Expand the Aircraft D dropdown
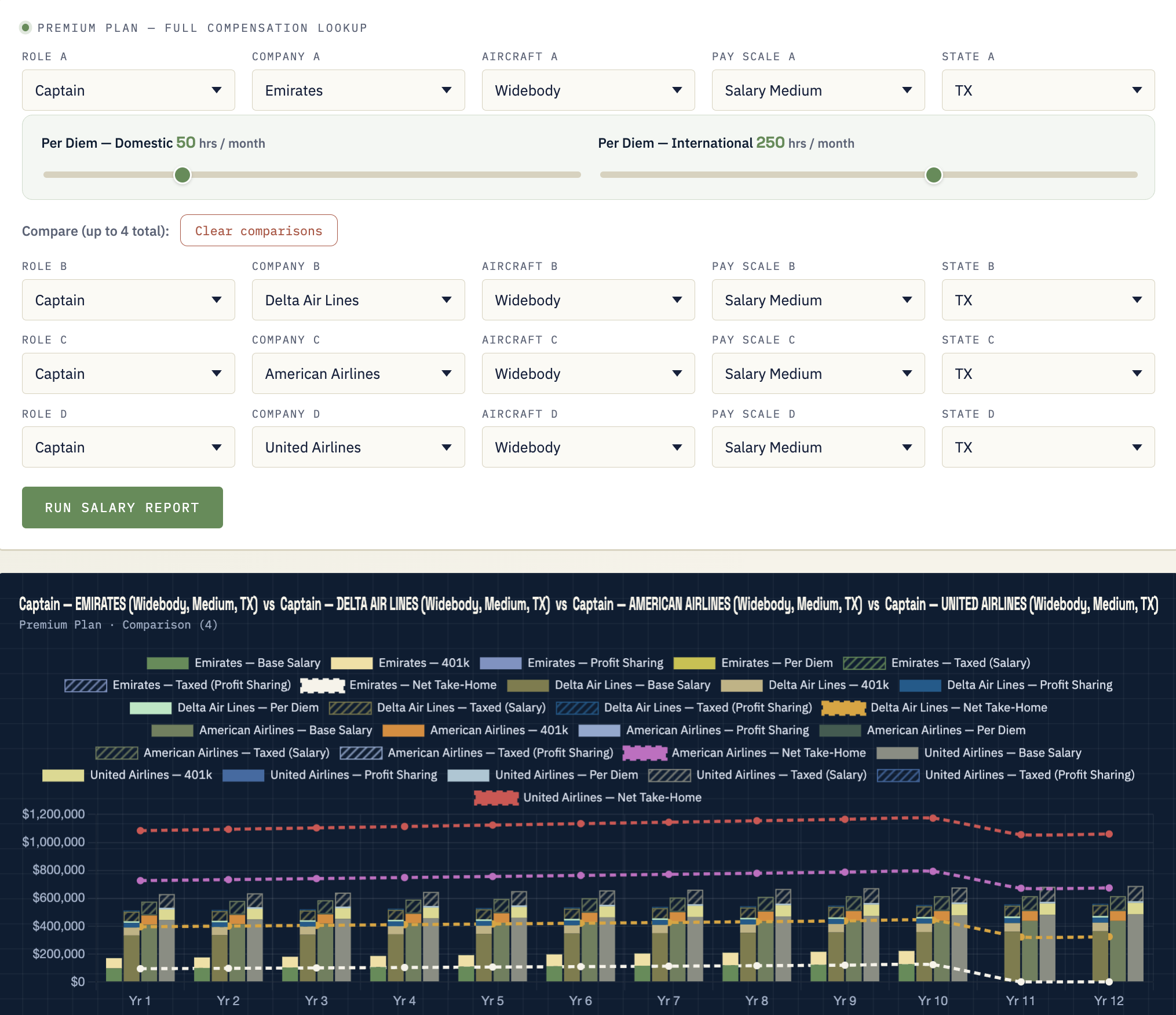1176x1015 pixels. (589, 447)
